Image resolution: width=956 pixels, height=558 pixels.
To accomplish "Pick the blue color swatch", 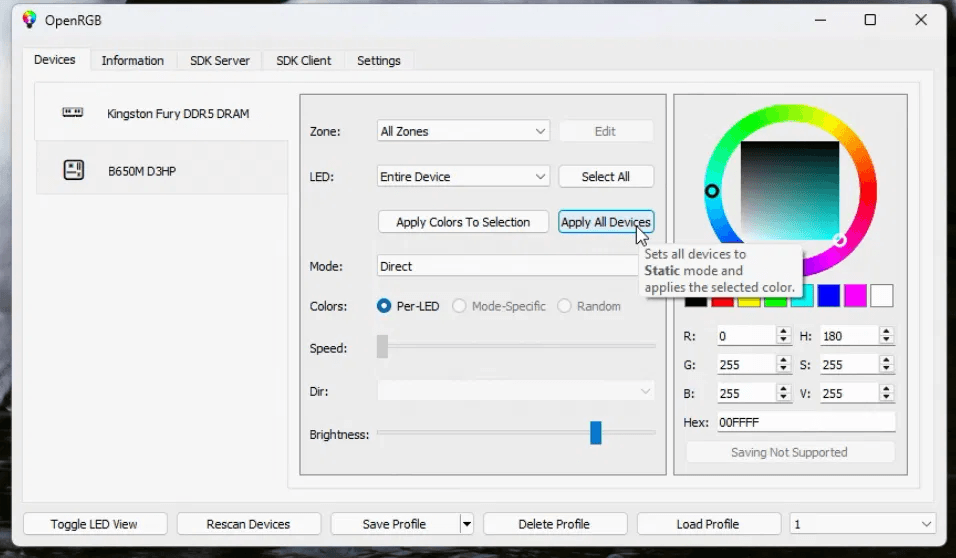I will click(829, 296).
